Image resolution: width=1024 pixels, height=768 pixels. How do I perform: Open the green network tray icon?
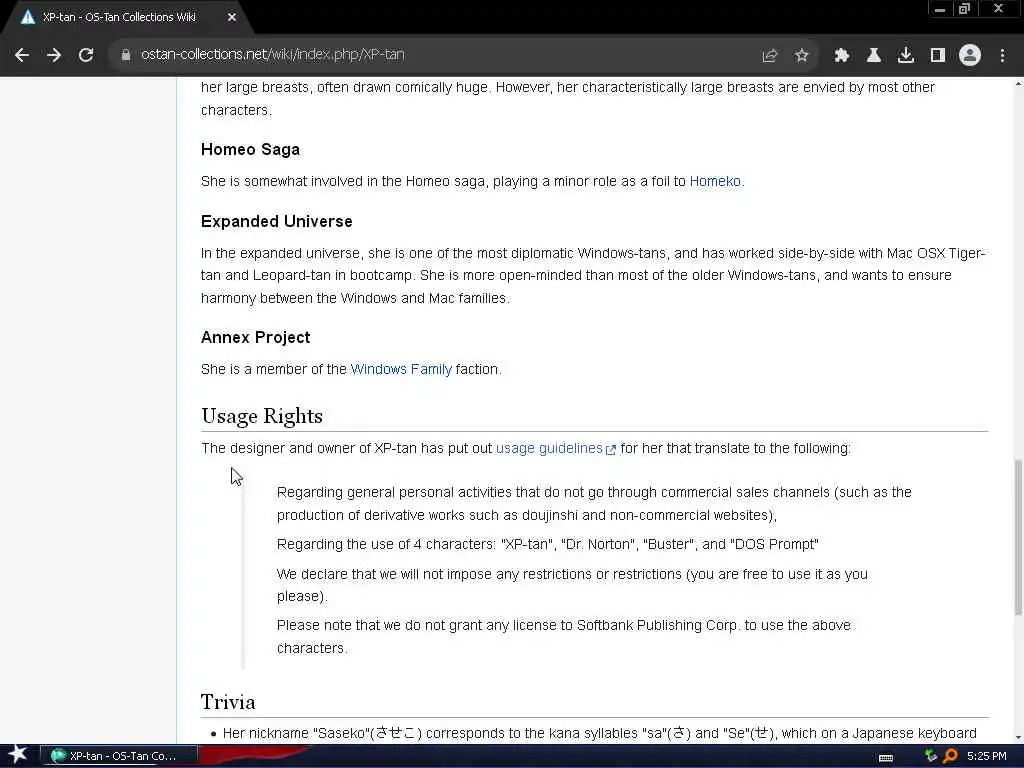pos(931,756)
